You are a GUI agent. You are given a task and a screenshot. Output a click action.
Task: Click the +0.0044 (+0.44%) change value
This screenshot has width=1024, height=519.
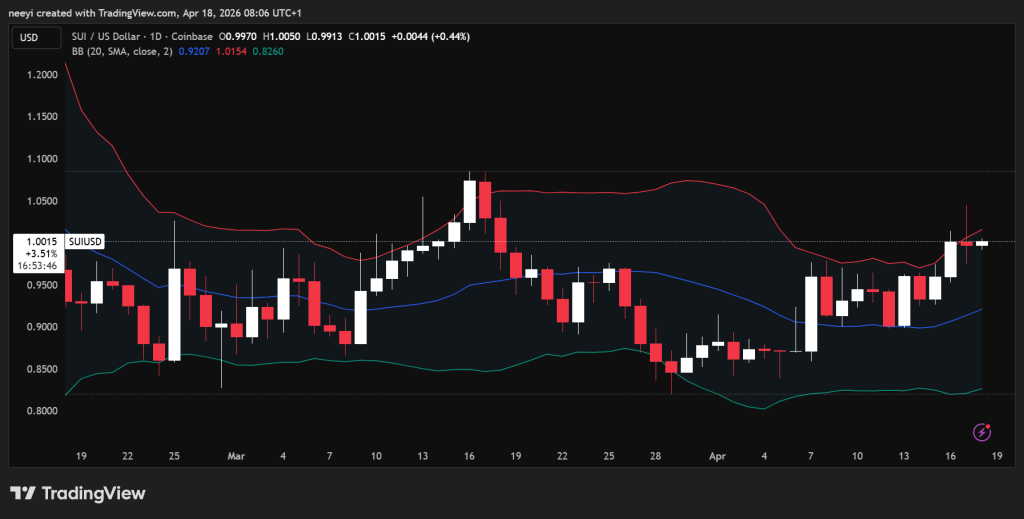pos(435,37)
